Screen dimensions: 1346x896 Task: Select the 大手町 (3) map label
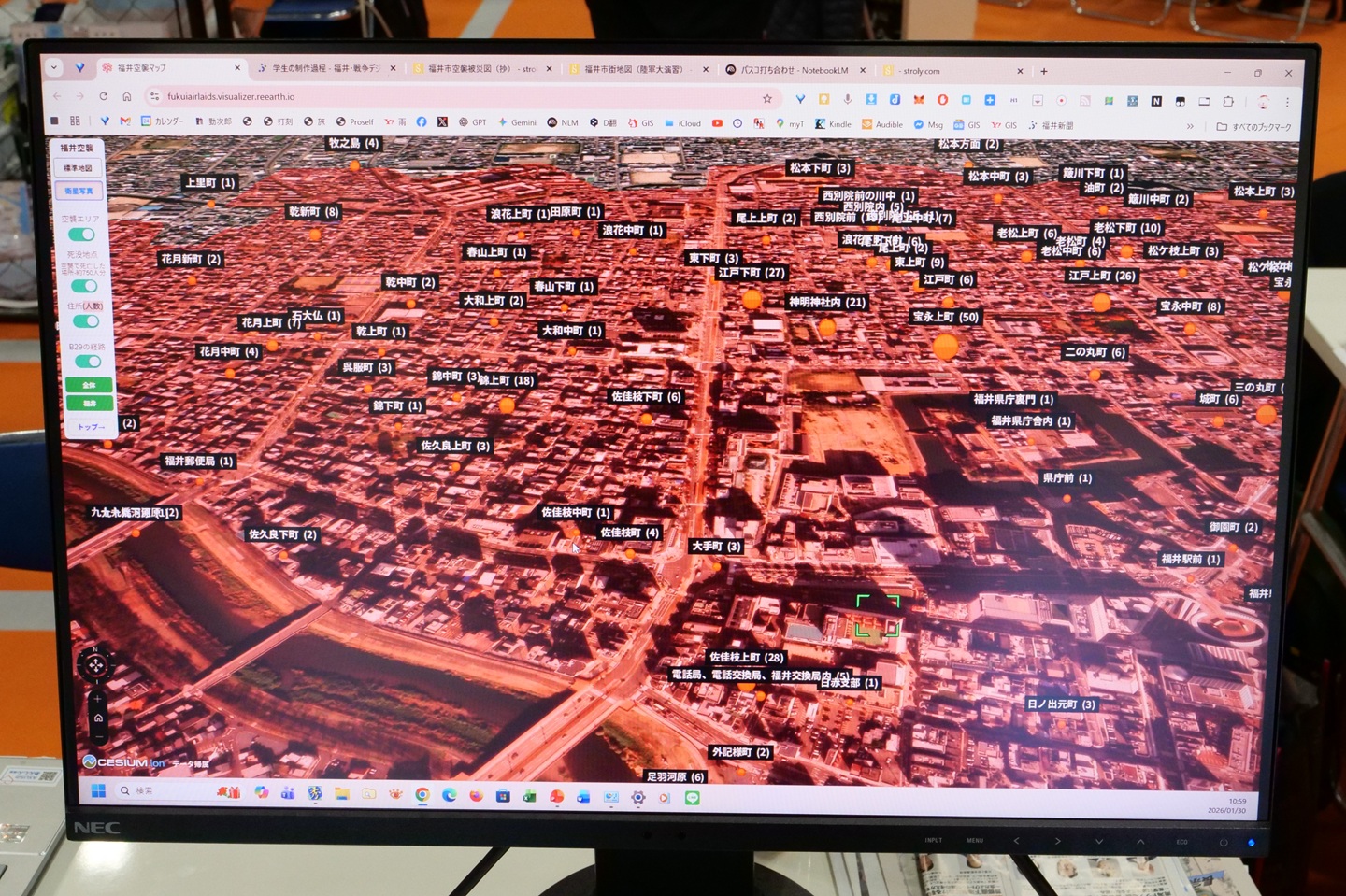[x=716, y=546]
